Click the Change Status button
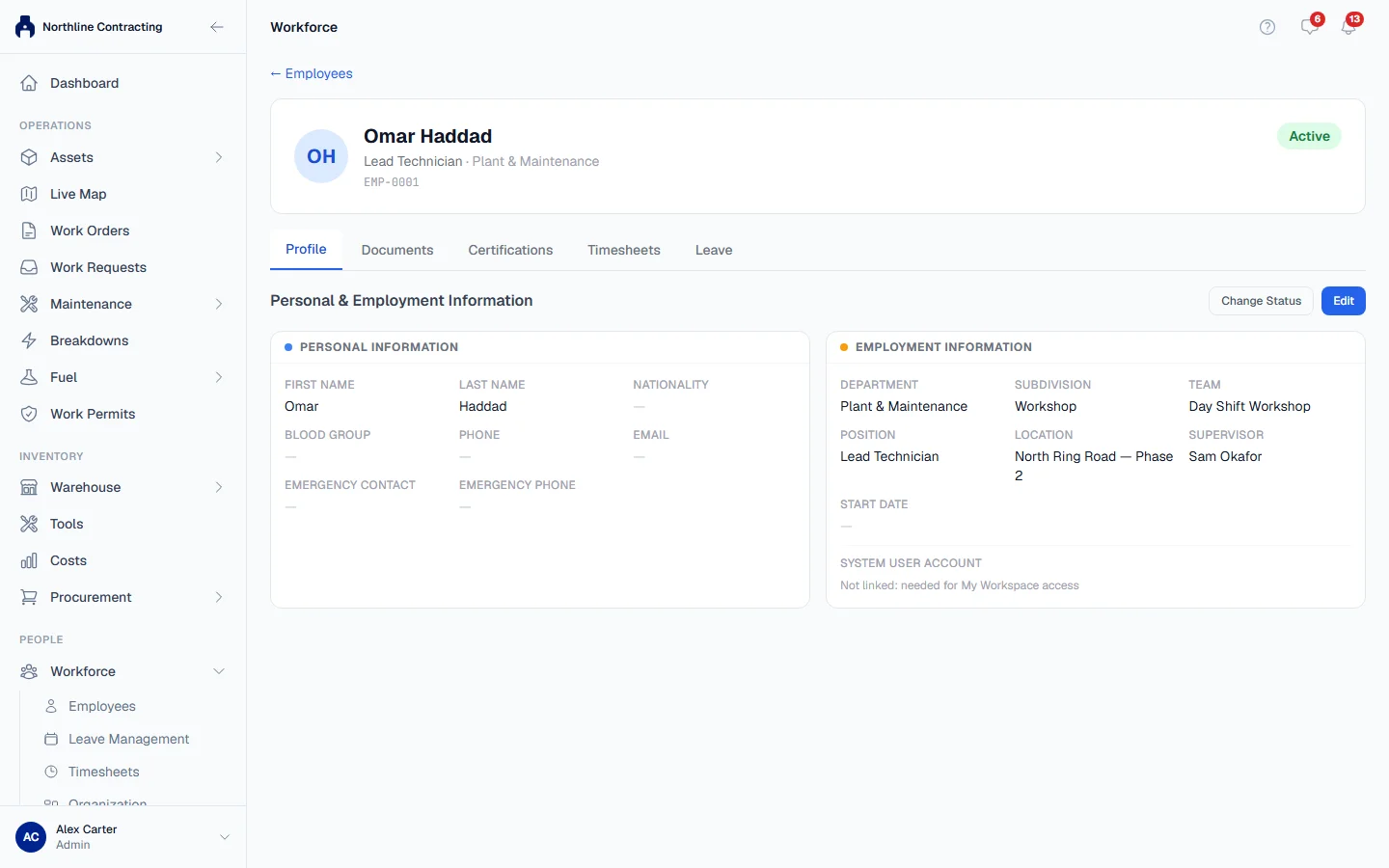Image resolution: width=1389 pixels, height=868 pixels. (x=1261, y=301)
